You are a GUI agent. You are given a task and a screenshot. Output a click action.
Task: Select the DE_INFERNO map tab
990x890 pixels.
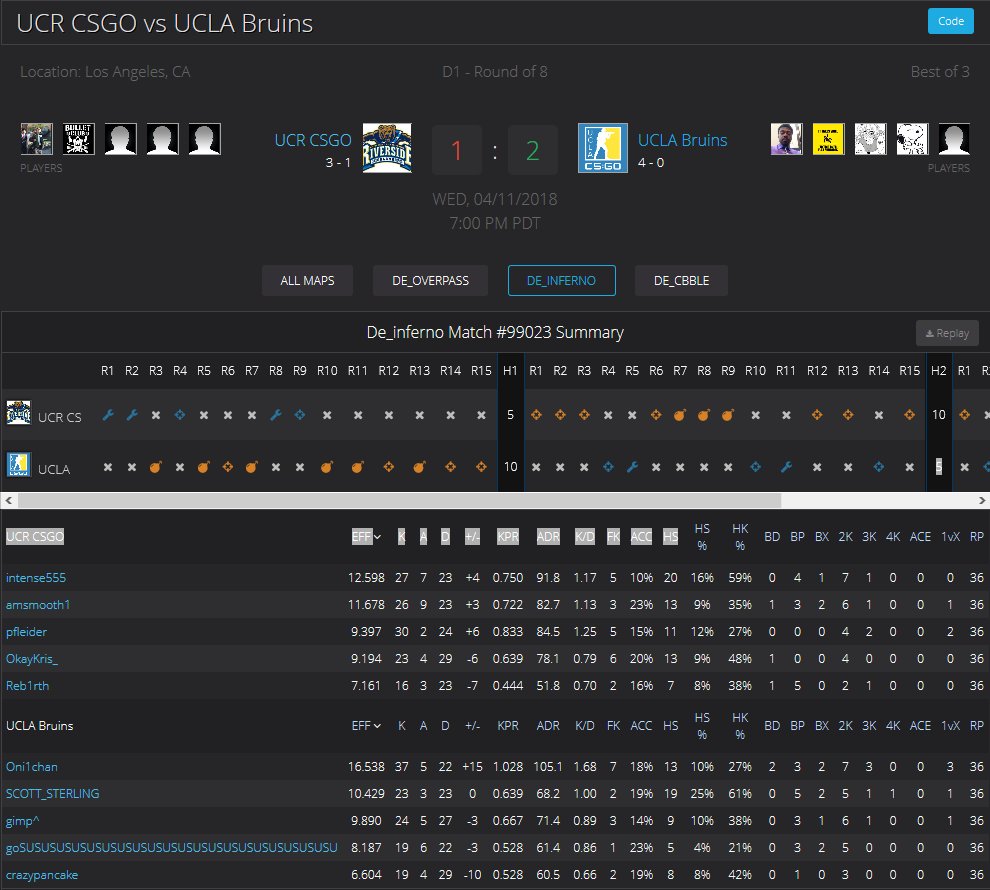pyautogui.click(x=561, y=280)
